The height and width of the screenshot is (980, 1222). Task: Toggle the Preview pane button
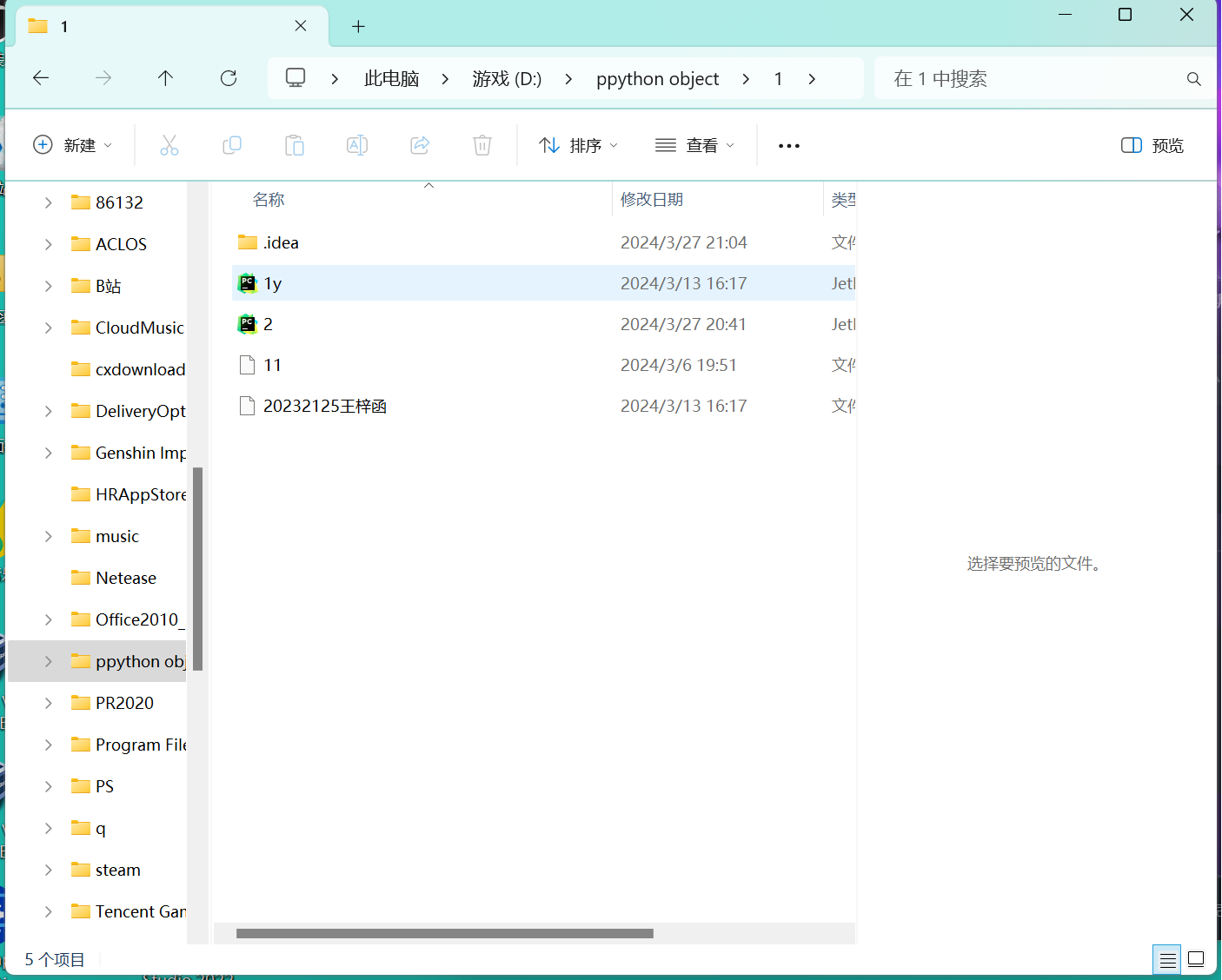click(x=1152, y=145)
